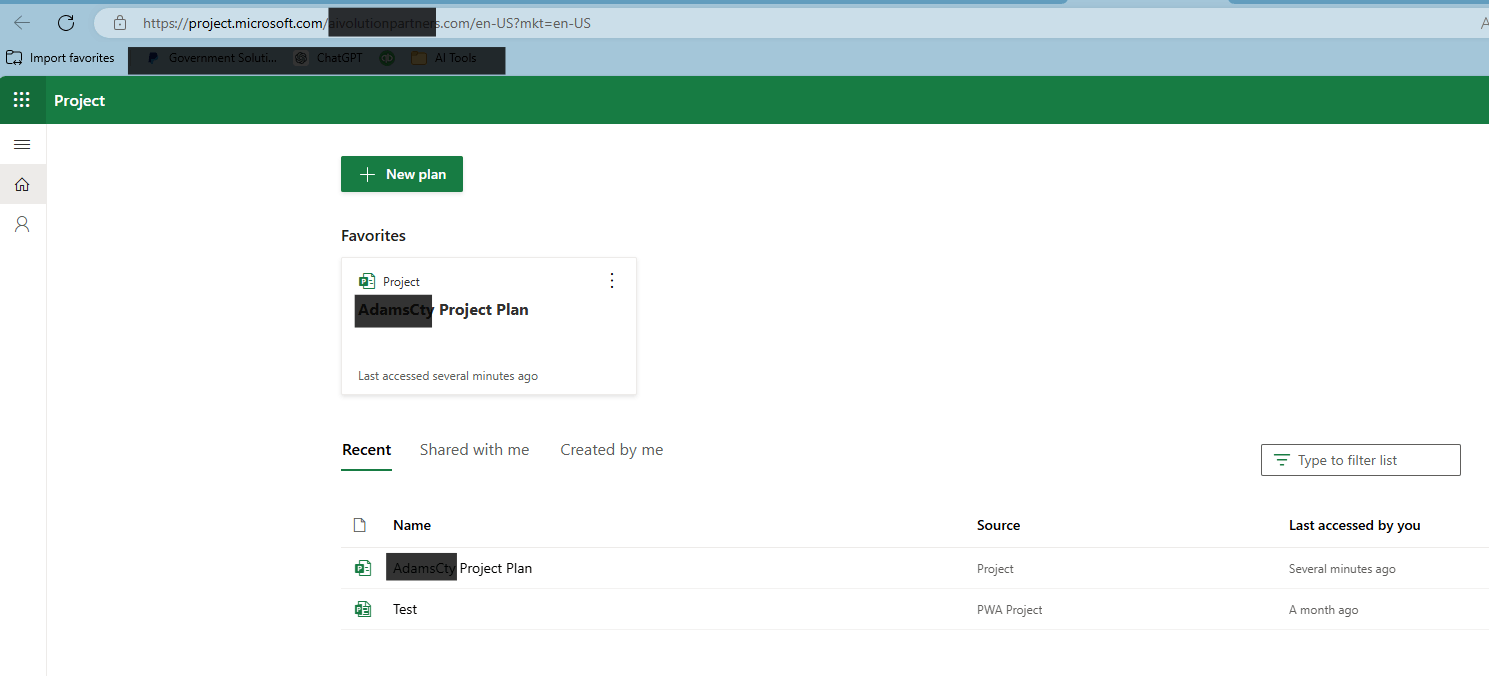Open the Import favorites bookmark

[x=60, y=58]
